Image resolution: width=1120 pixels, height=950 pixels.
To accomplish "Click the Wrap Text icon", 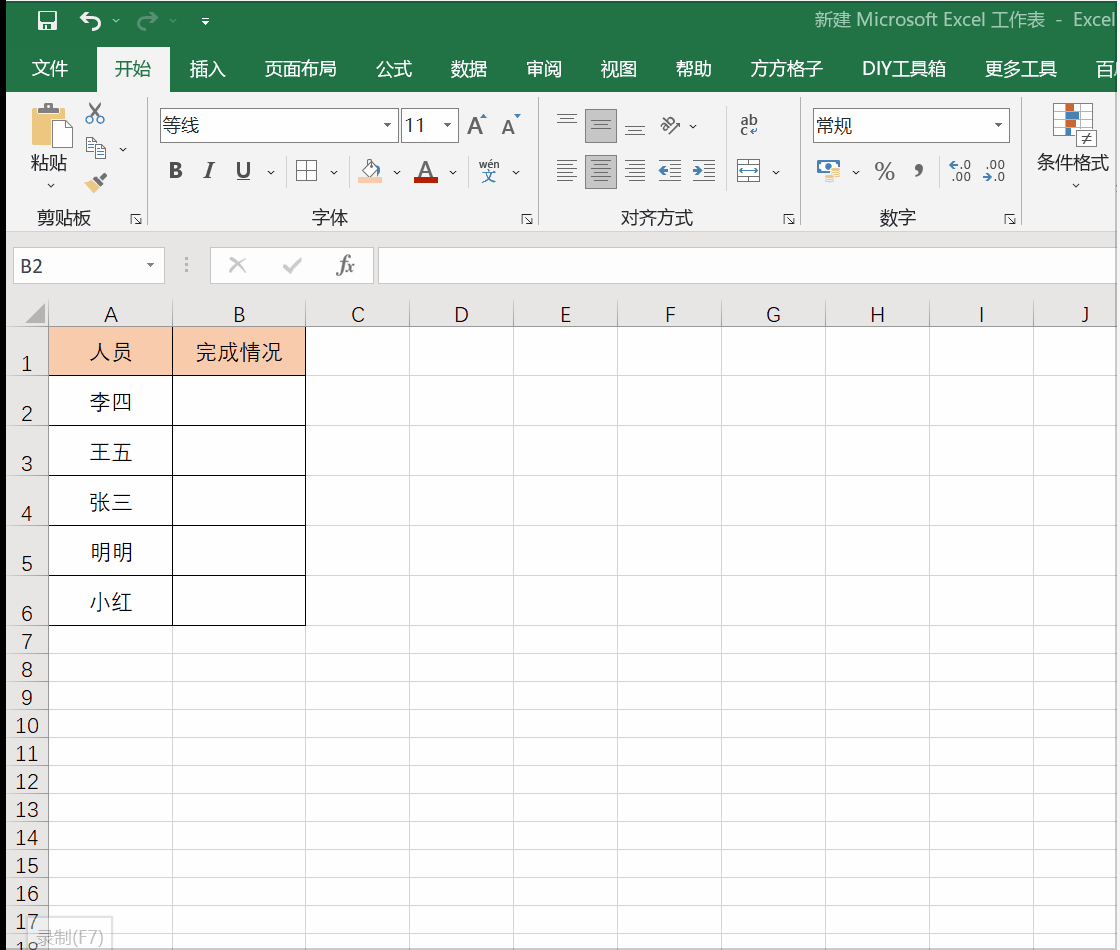I will point(749,126).
